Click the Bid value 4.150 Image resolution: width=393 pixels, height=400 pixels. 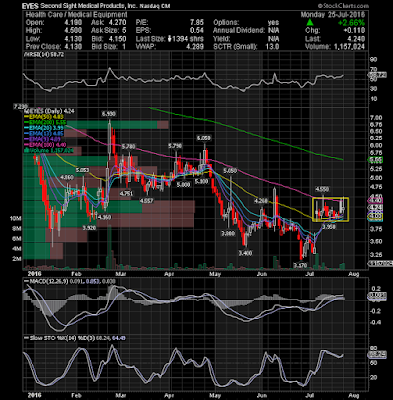click(x=118, y=39)
